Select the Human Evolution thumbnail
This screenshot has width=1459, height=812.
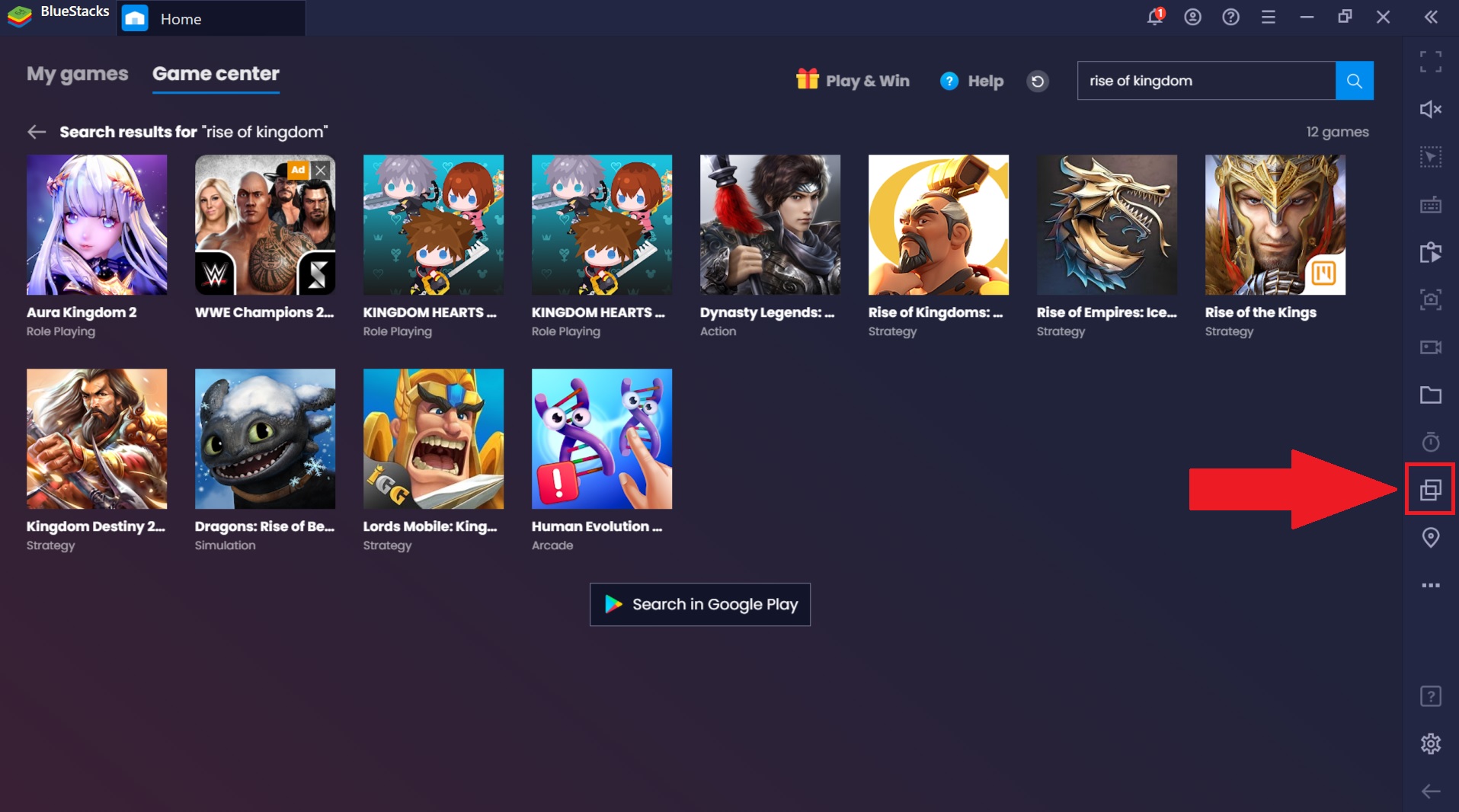[602, 439]
